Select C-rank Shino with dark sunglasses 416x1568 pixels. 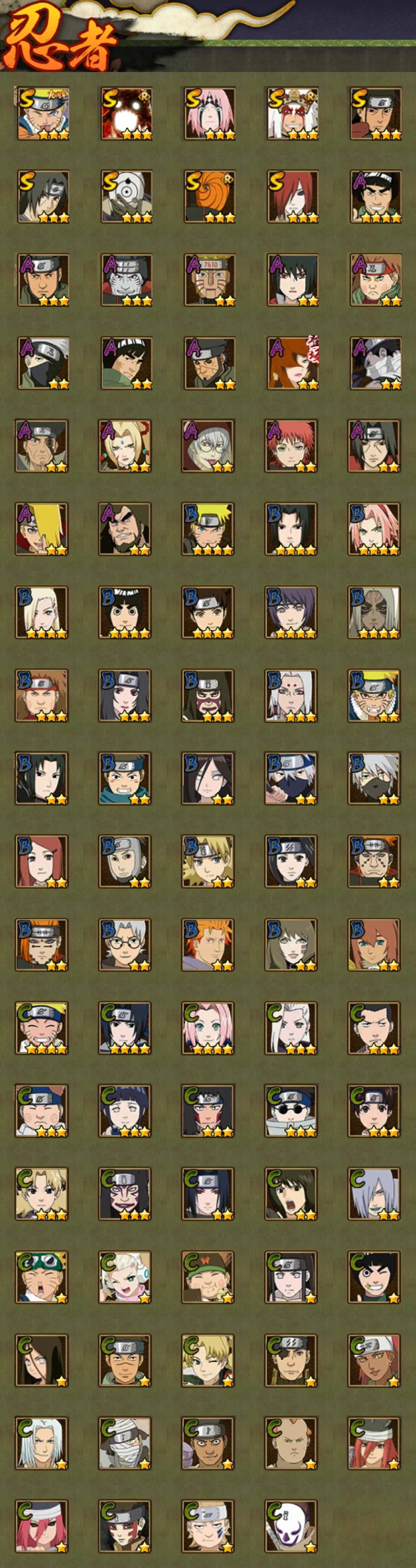pyautogui.click(x=291, y=1111)
